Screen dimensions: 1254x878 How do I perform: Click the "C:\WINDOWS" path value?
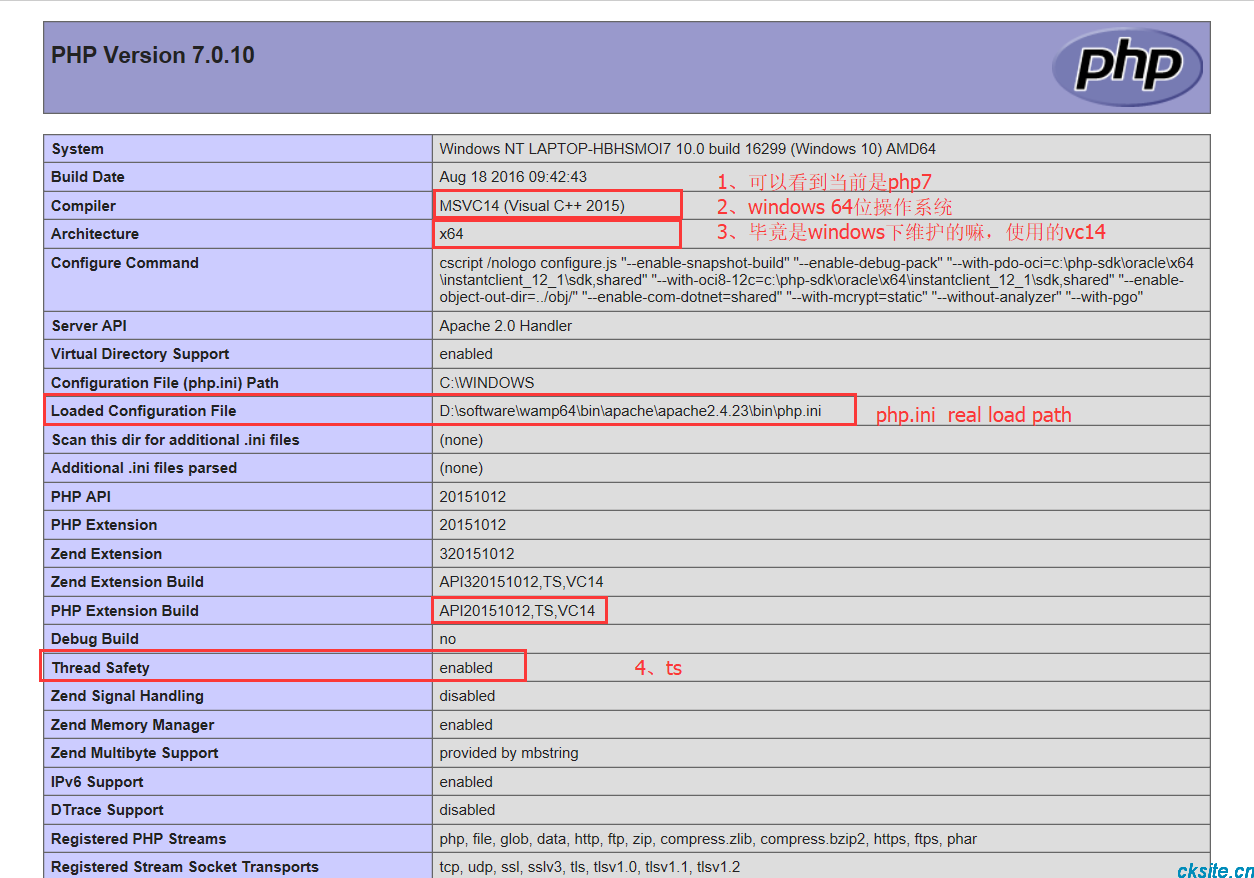tap(487, 383)
